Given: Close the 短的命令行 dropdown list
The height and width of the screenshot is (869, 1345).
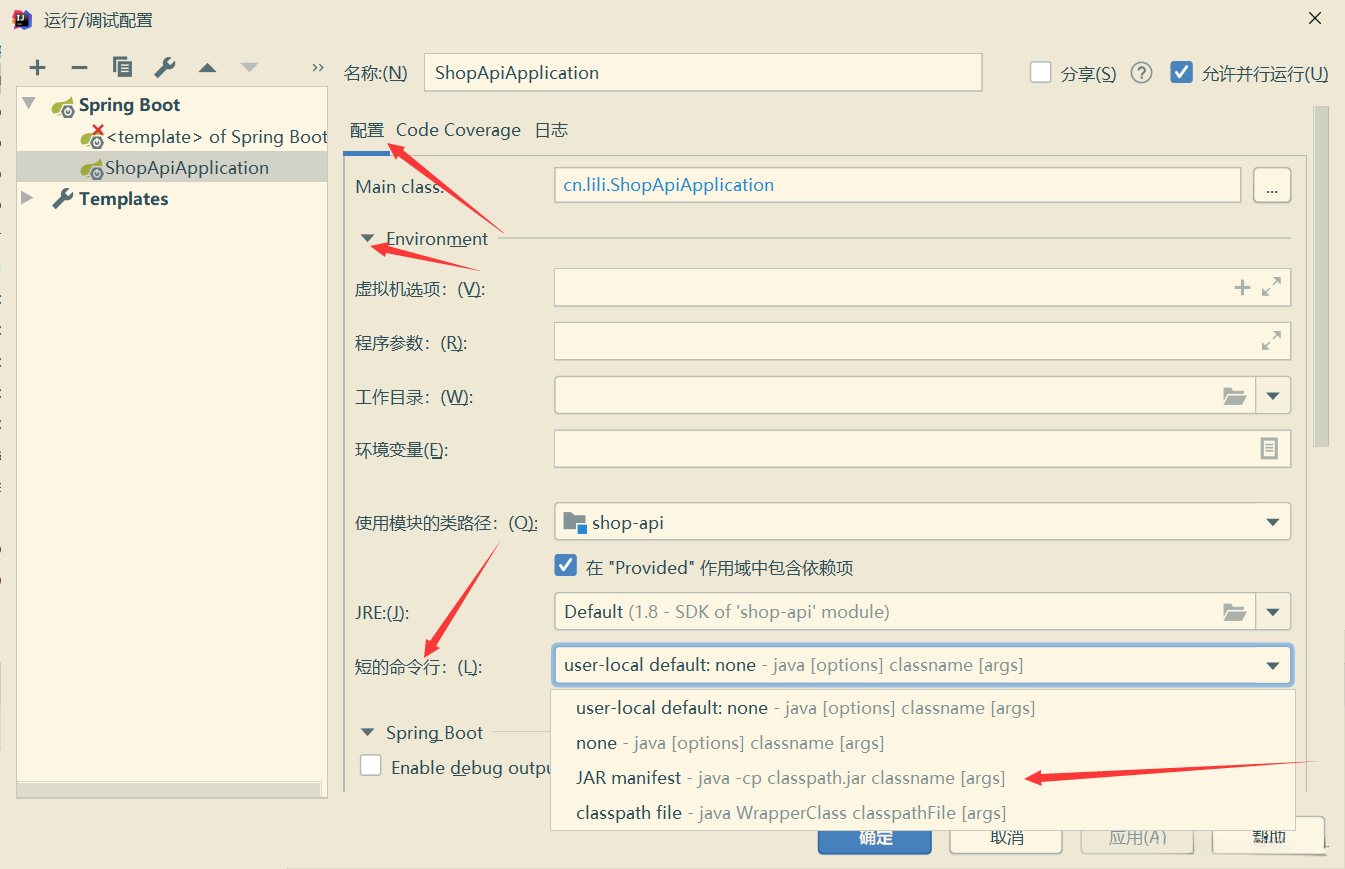Looking at the screenshot, I should (1273, 665).
